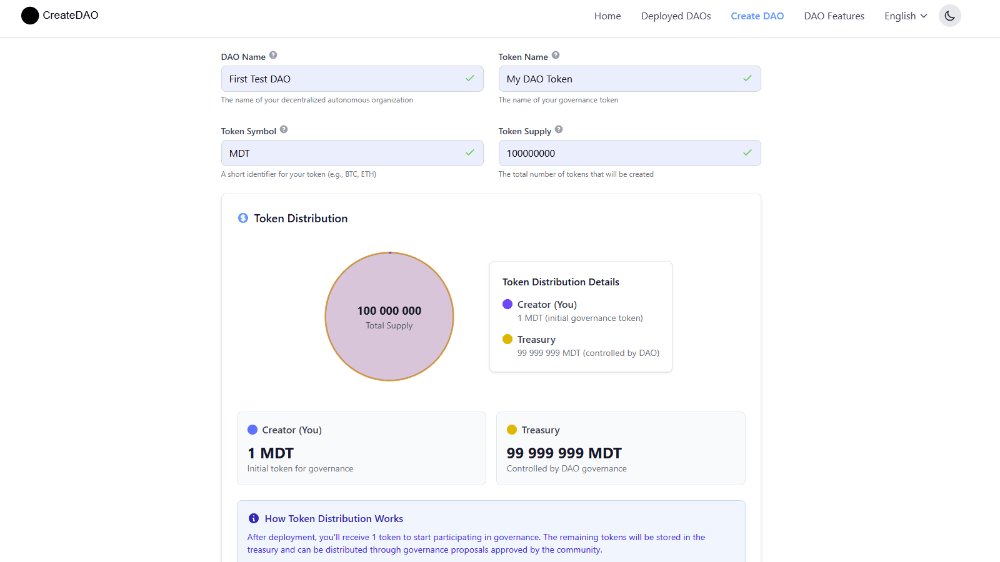Click 'How Token Distribution Works' heading
The height and width of the screenshot is (562, 1000).
[334, 519]
